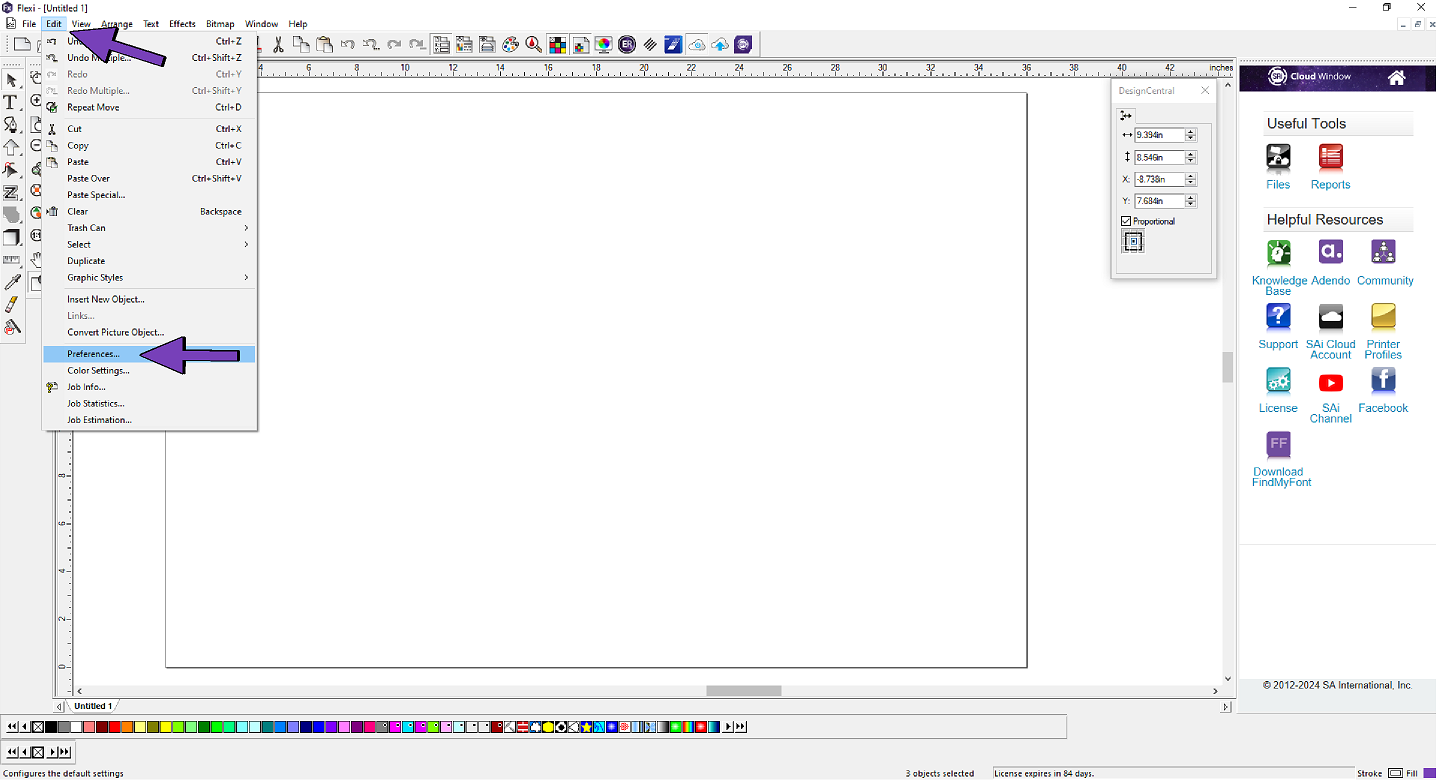Viewport: 1436px width, 780px height.
Task: Open the Bitmap menu
Action: point(220,24)
